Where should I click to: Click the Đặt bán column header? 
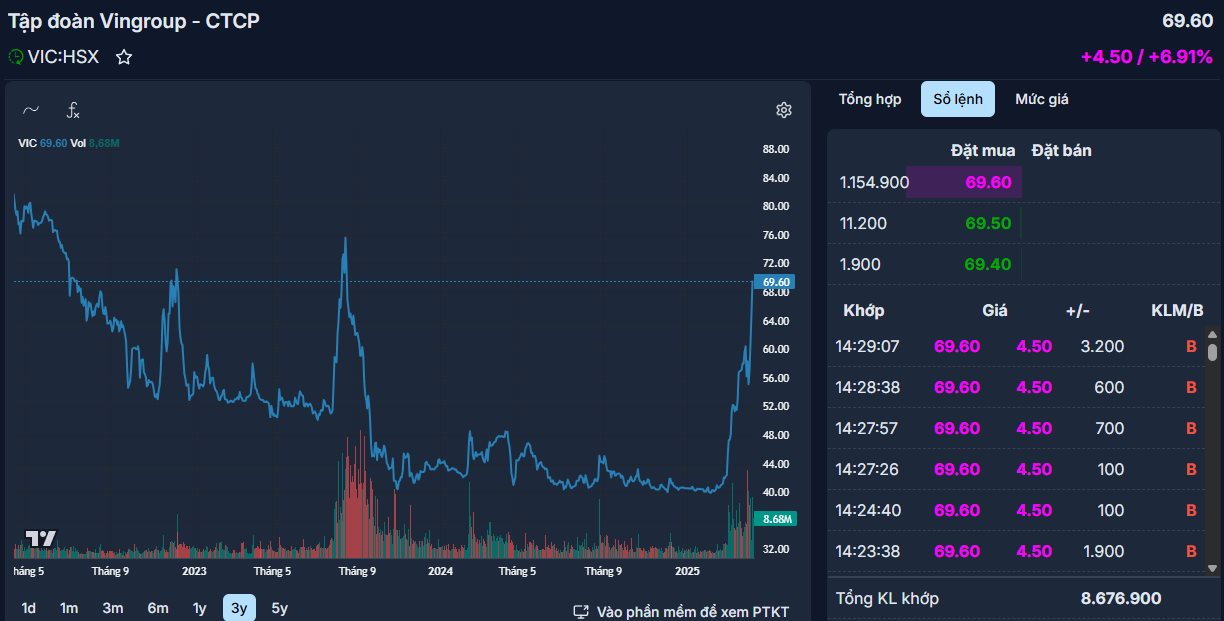coord(1062,150)
